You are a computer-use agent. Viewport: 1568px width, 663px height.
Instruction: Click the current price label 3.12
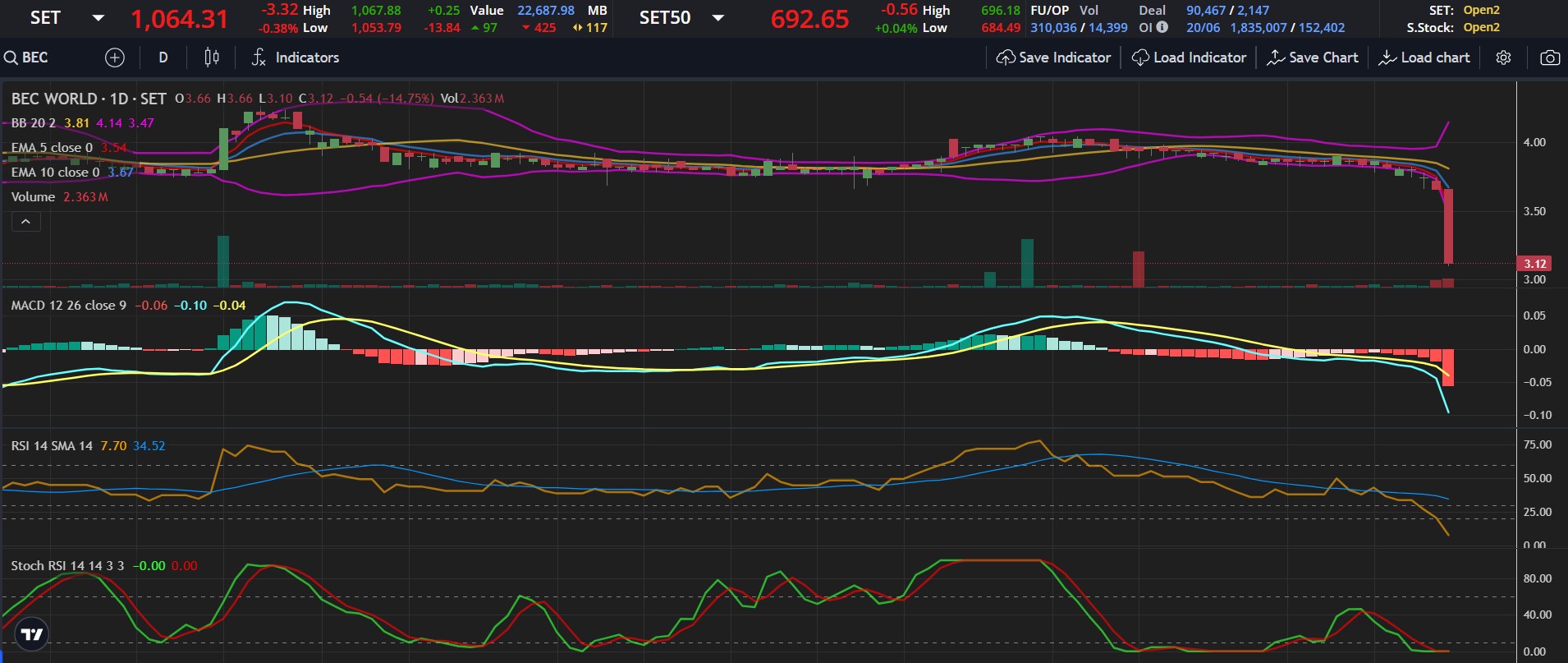[x=1535, y=264]
